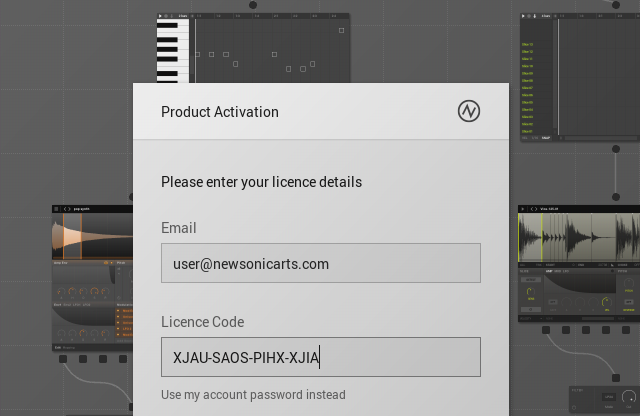Select the MOD tab in slicer module

pyautogui.click(x=558, y=271)
